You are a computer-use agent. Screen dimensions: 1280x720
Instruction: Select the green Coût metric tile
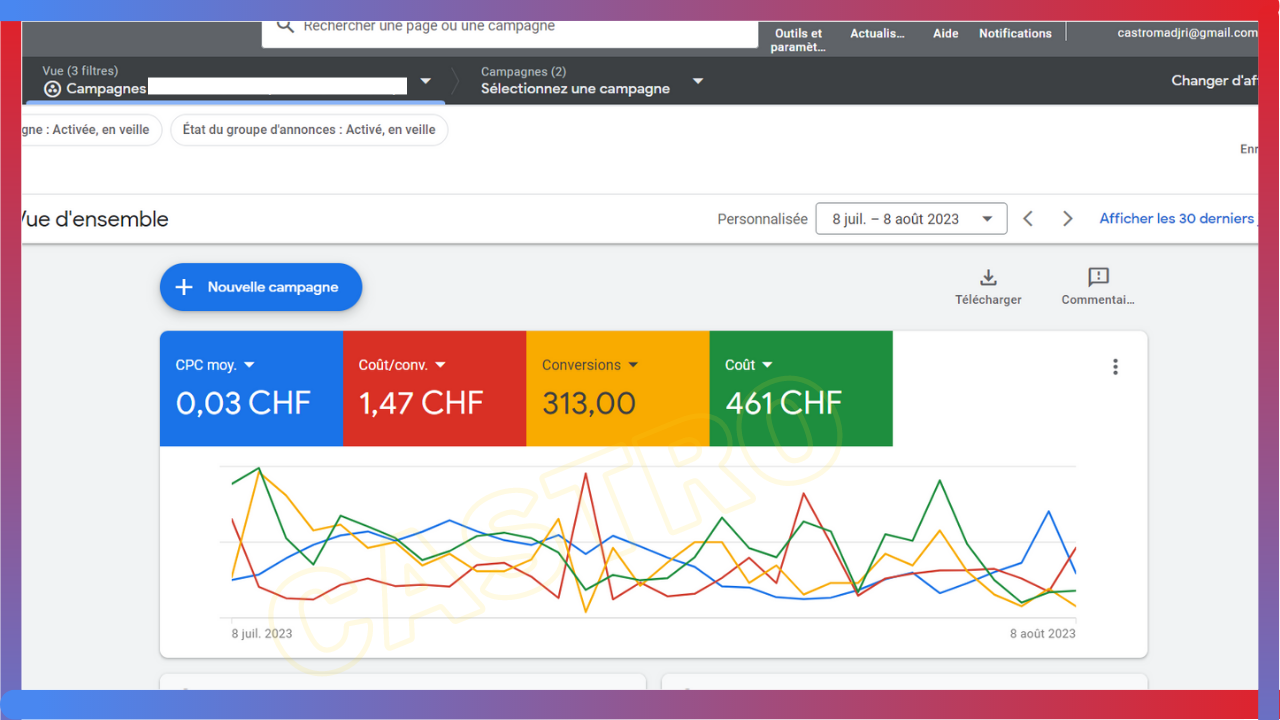click(x=800, y=389)
